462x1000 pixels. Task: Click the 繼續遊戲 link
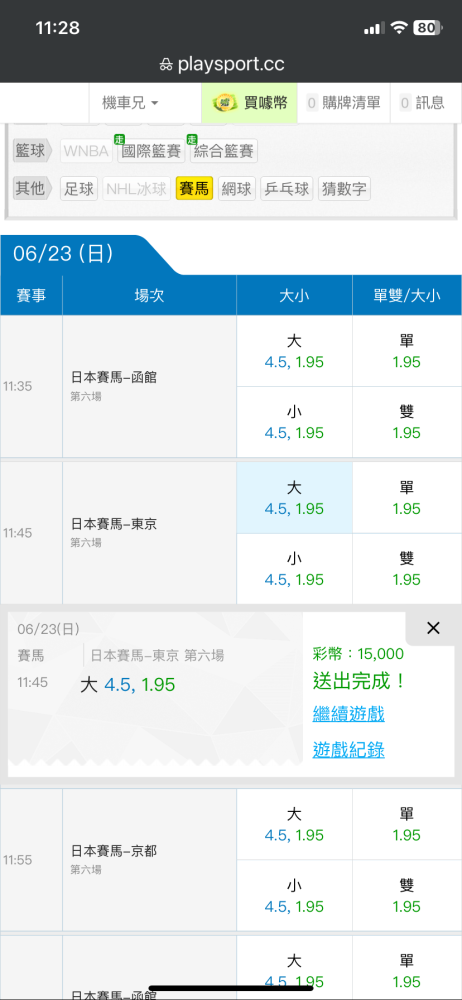[x=348, y=714]
